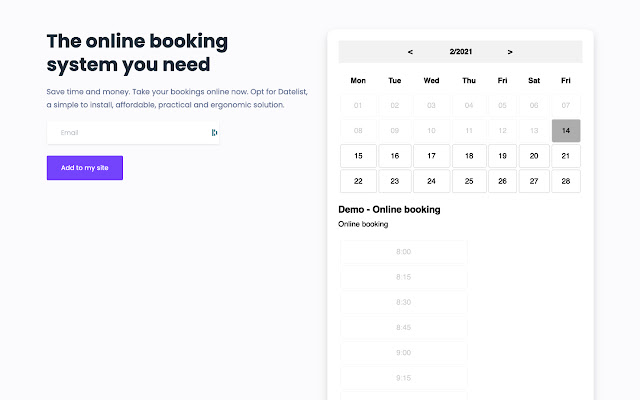Screen dimensions: 640x400
Task: Go to previous month arrow
Action: (410, 52)
